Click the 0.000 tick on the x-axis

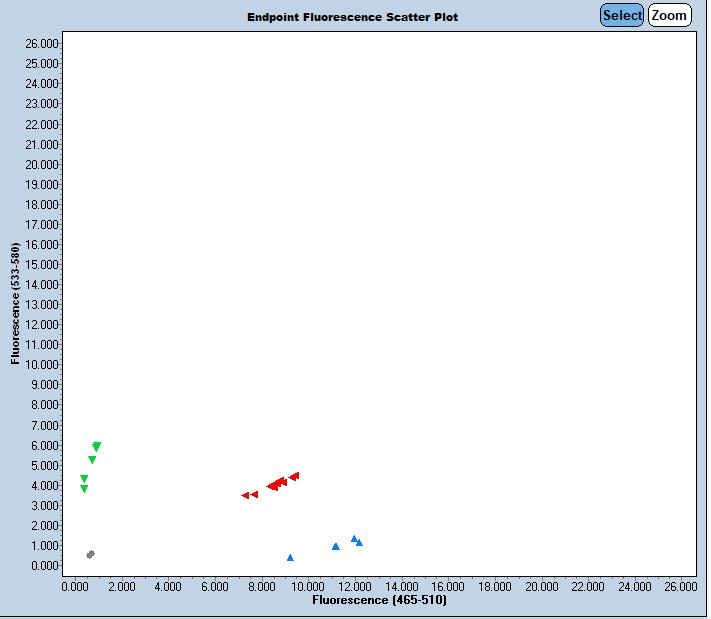coord(74,586)
